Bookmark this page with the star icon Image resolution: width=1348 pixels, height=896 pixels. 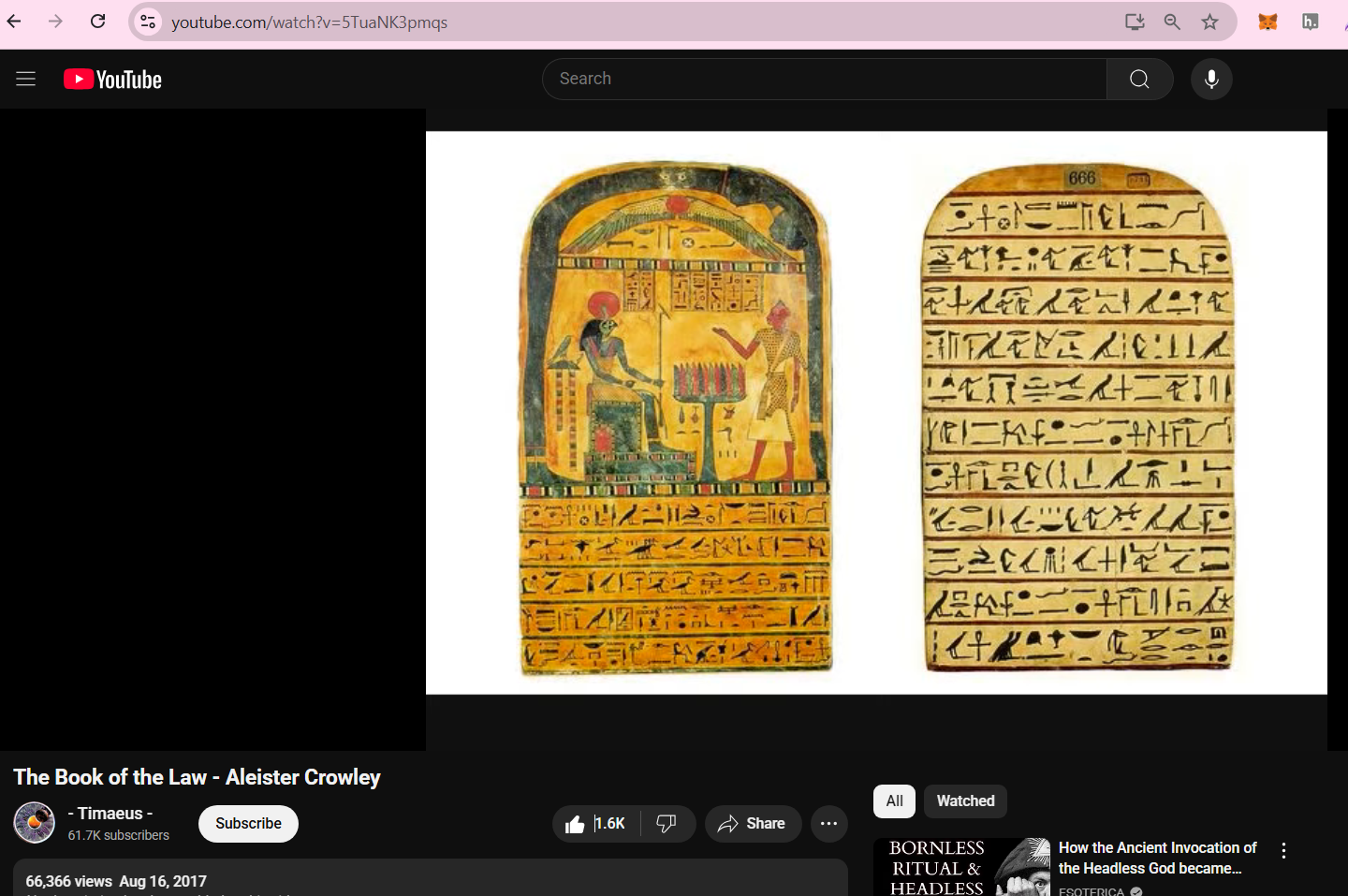click(1209, 22)
